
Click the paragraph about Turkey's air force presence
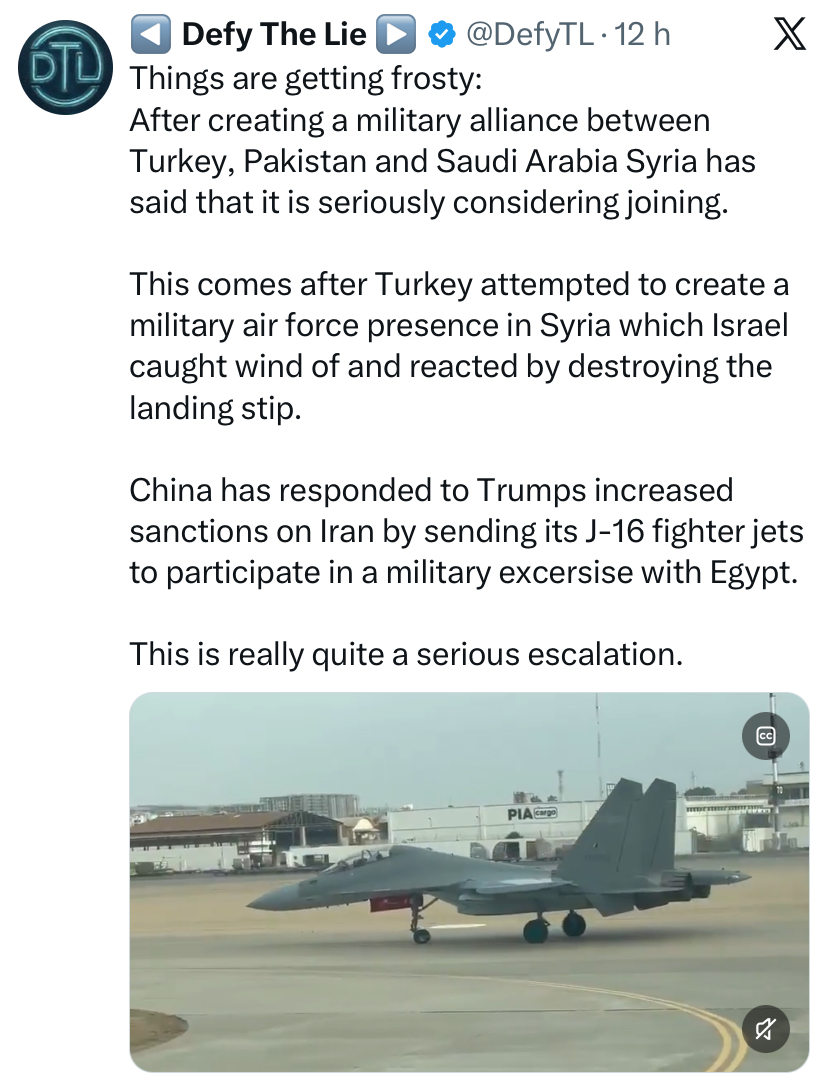pos(459,346)
